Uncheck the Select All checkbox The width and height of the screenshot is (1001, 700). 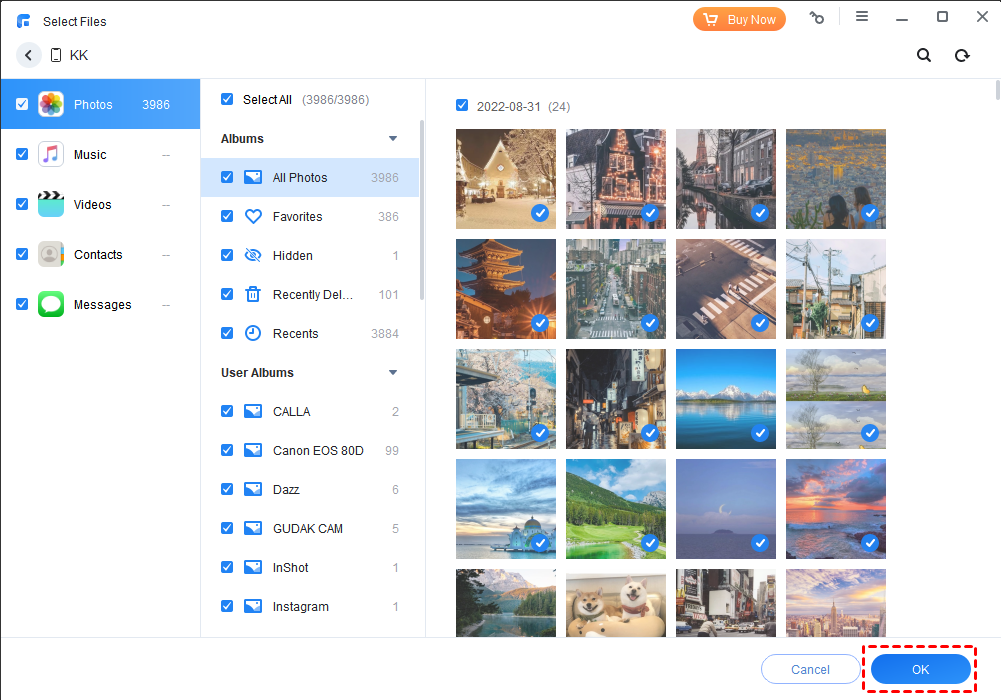pyautogui.click(x=227, y=99)
